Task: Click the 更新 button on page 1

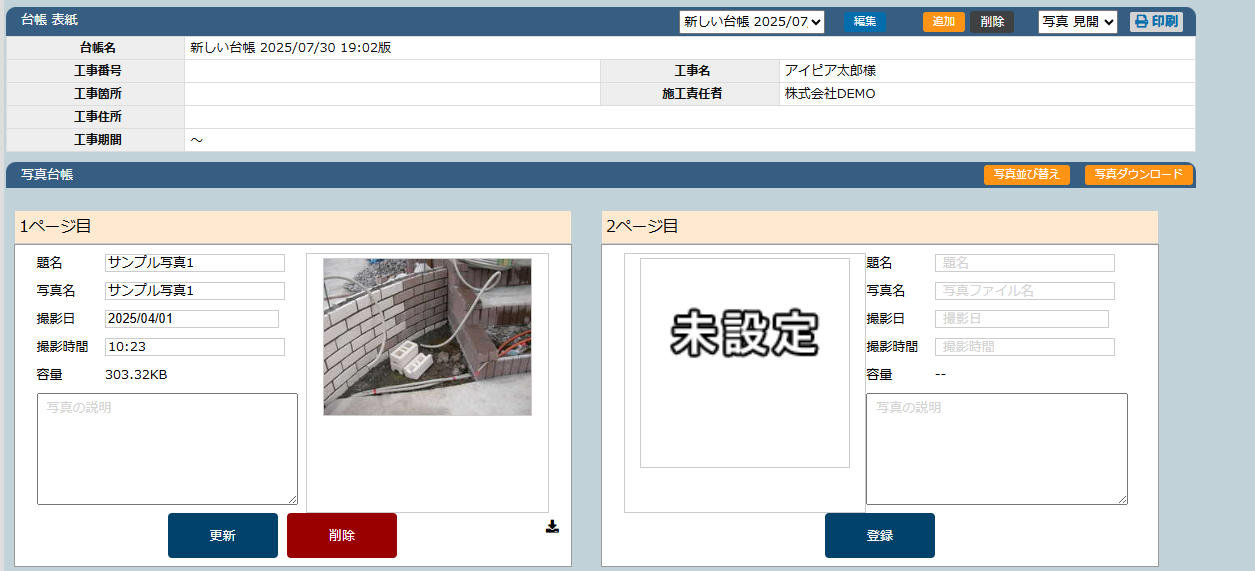Action: 223,535
